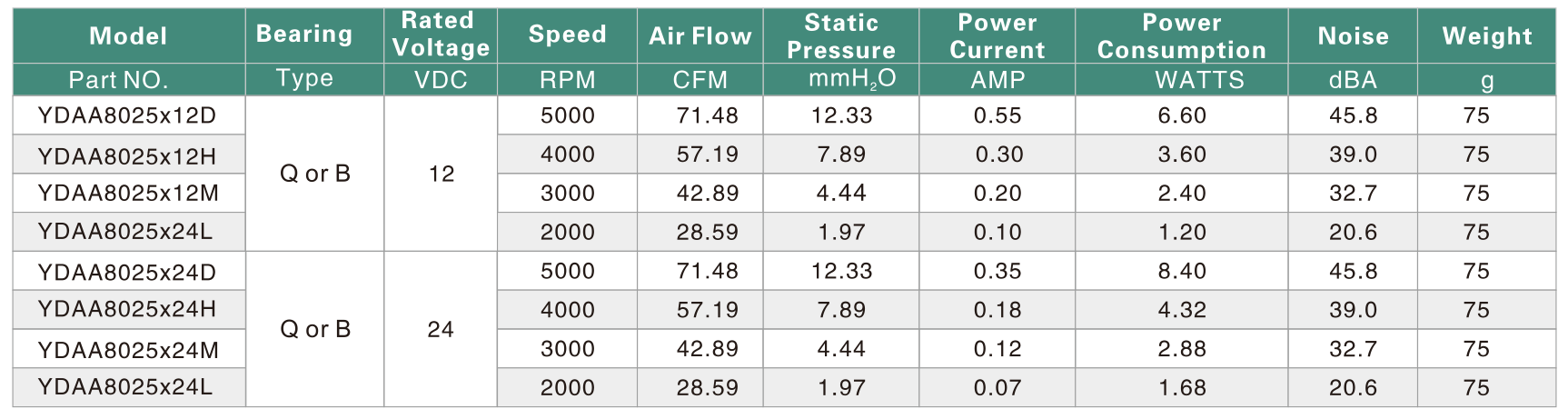Select the Noise column header
Screen dimensions: 1568x419
[1353, 35]
